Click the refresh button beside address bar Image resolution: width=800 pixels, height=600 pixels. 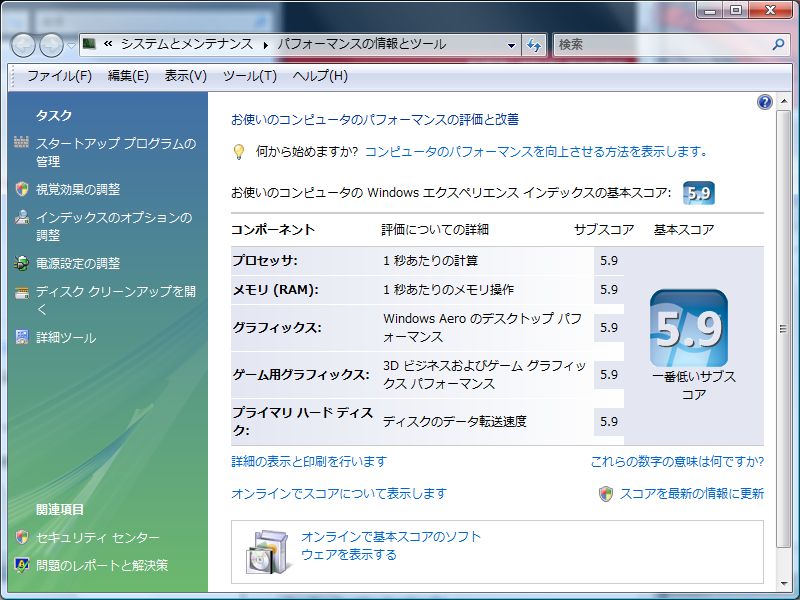point(534,45)
